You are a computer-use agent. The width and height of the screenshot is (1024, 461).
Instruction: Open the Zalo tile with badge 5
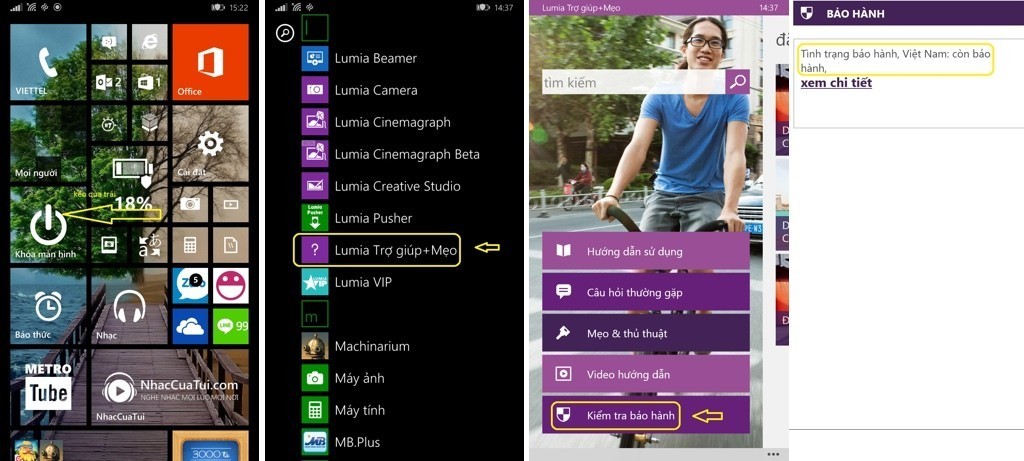pos(190,285)
